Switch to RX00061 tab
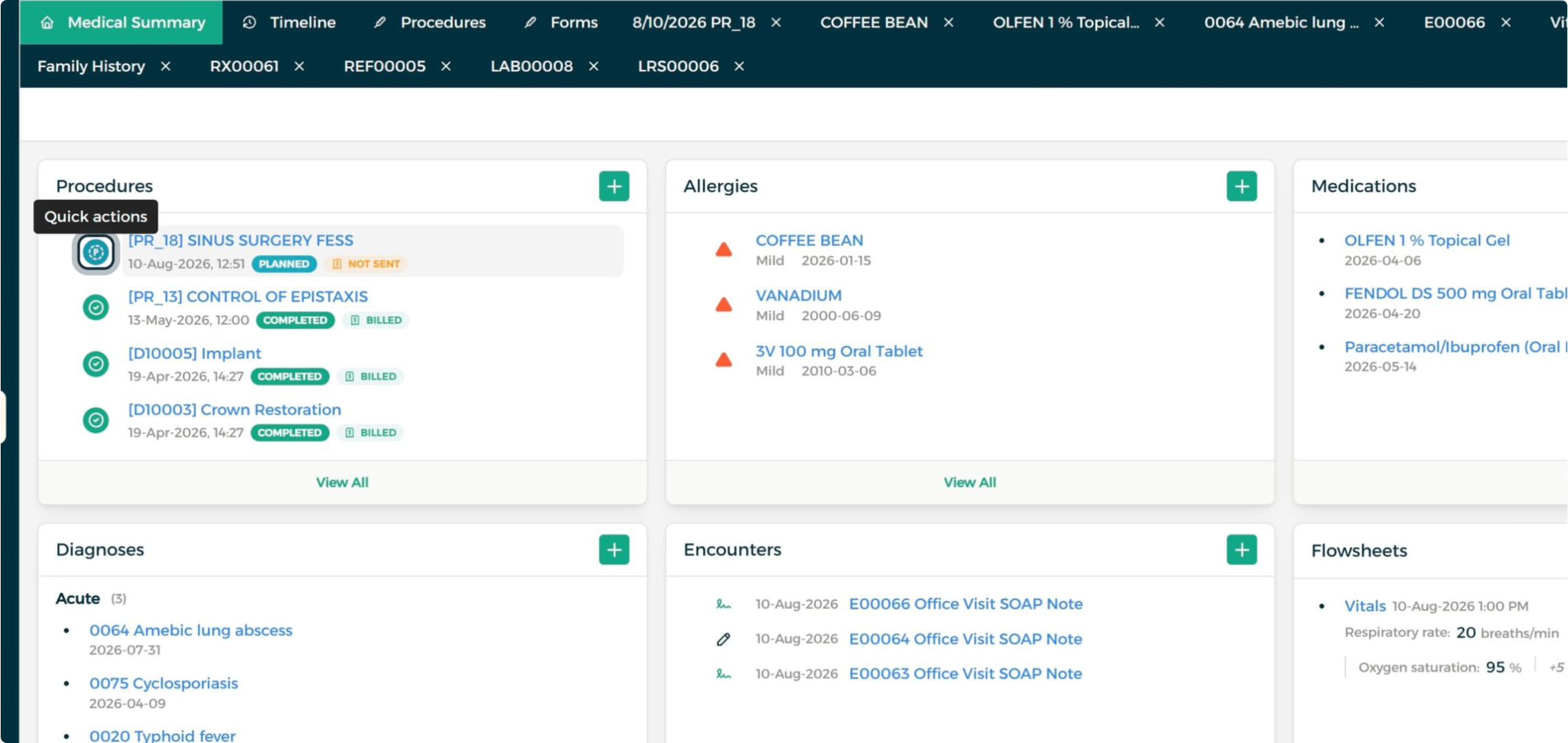 244,66
